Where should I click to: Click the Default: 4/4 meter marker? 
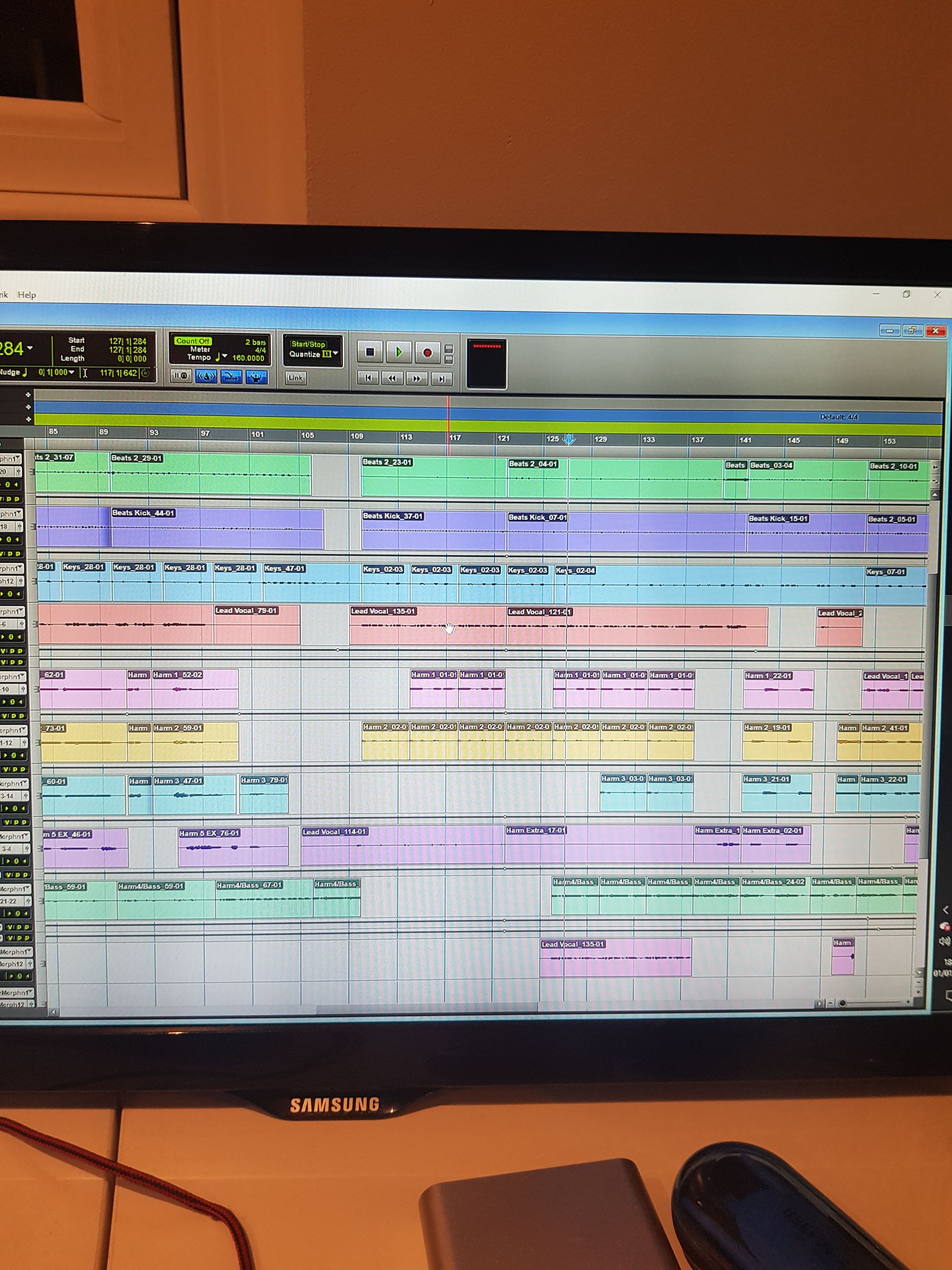(838, 417)
